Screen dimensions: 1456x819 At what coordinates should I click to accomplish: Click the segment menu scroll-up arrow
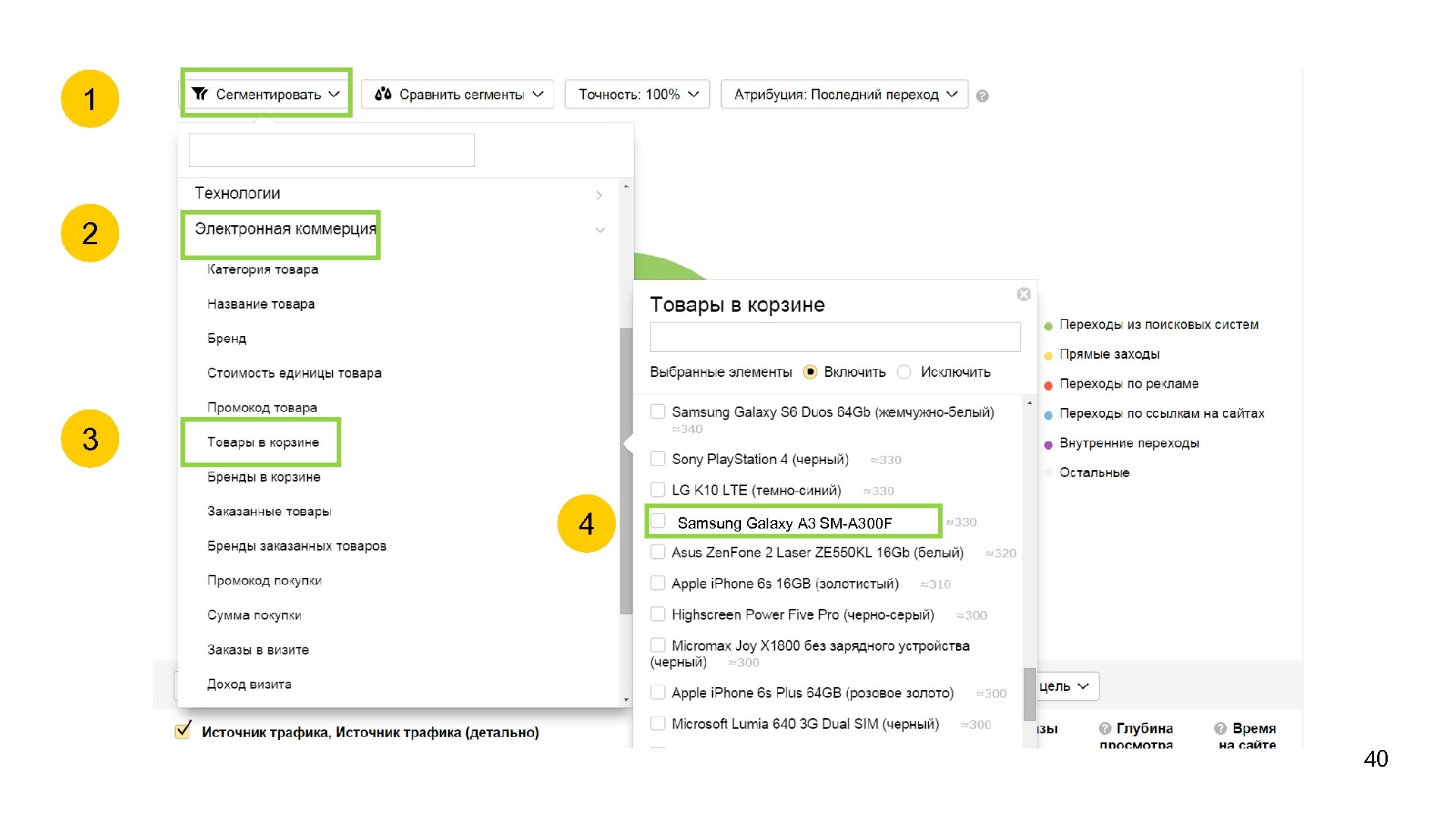(x=626, y=187)
